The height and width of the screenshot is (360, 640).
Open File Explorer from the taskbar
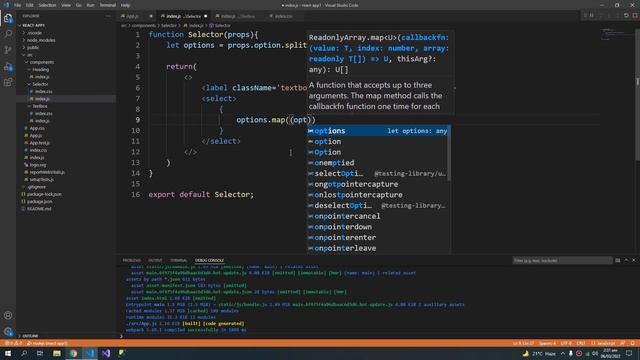click(x=57, y=353)
